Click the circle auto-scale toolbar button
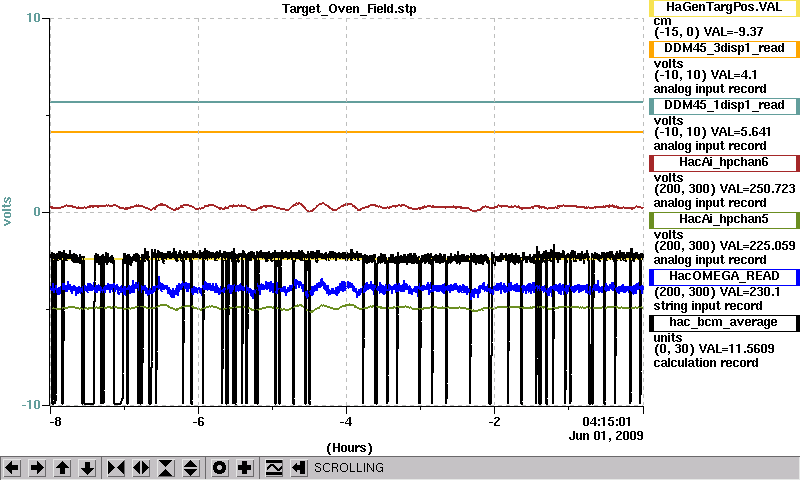The height and width of the screenshot is (480, 800). click(x=219, y=468)
